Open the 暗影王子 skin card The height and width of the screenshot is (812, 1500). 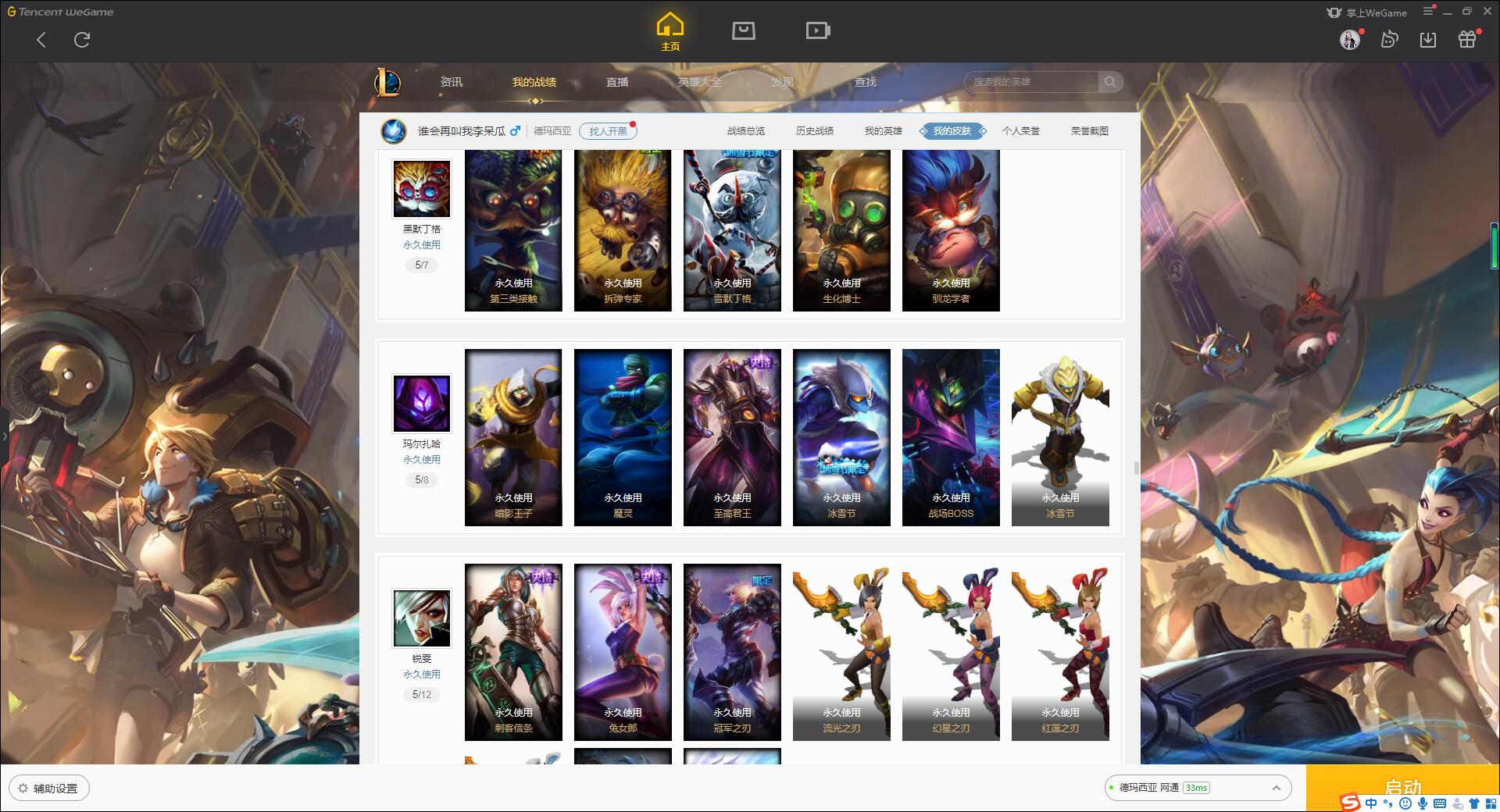click(513, 437)
